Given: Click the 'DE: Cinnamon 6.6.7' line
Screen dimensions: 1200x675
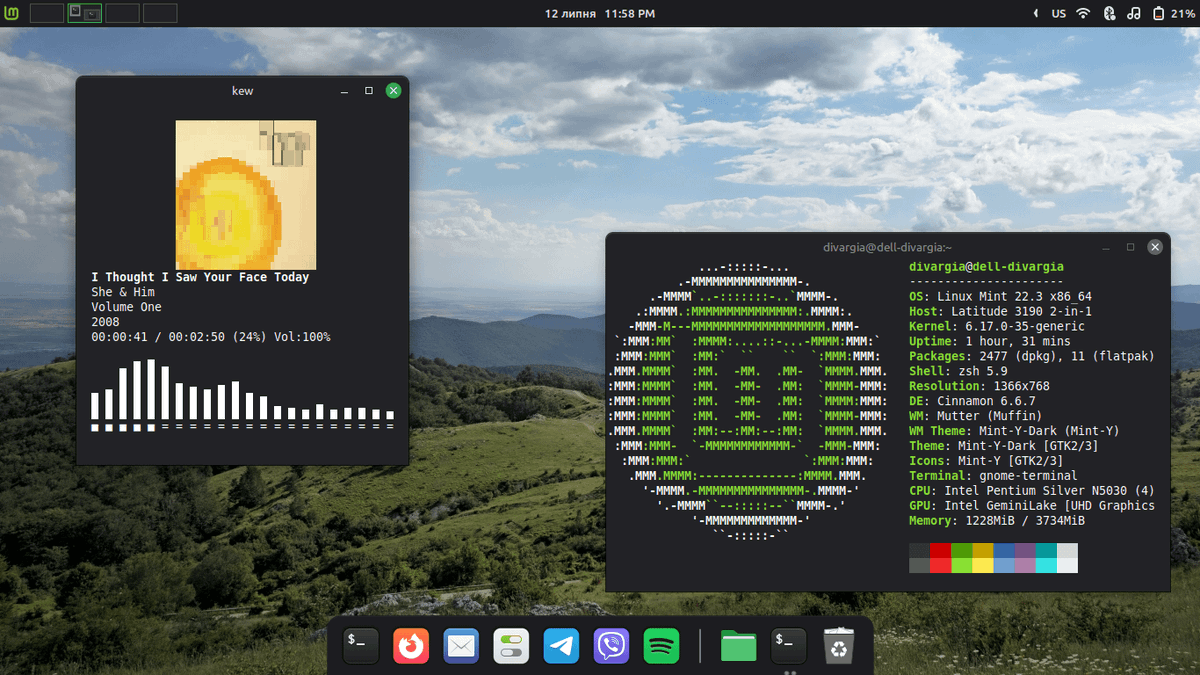Looking at the screenshot, I should pyautogui.click(x=972, y=401).
